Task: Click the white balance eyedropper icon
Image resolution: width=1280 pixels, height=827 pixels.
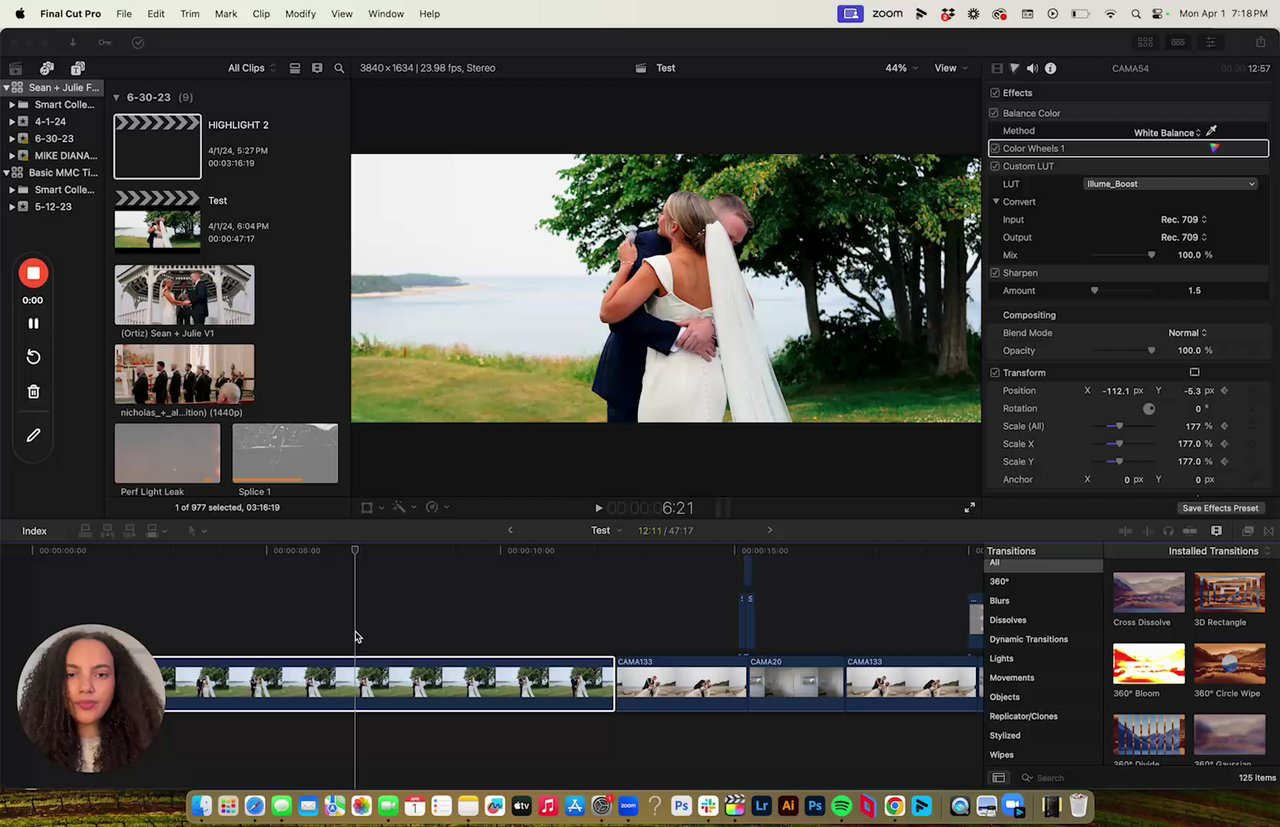Action: (1211, 131)
